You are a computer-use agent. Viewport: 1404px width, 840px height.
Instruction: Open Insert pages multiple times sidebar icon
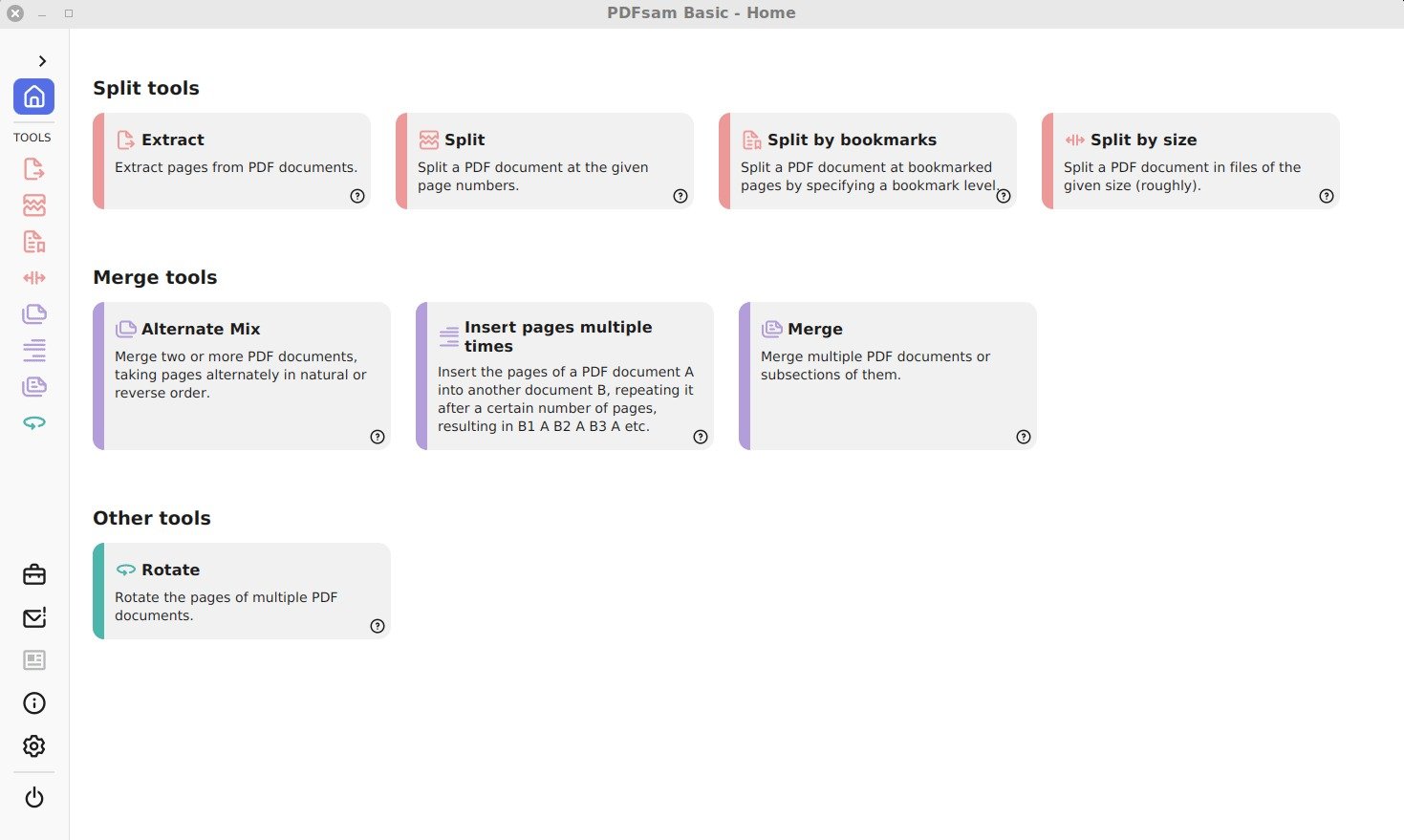(x=33, y=350)
